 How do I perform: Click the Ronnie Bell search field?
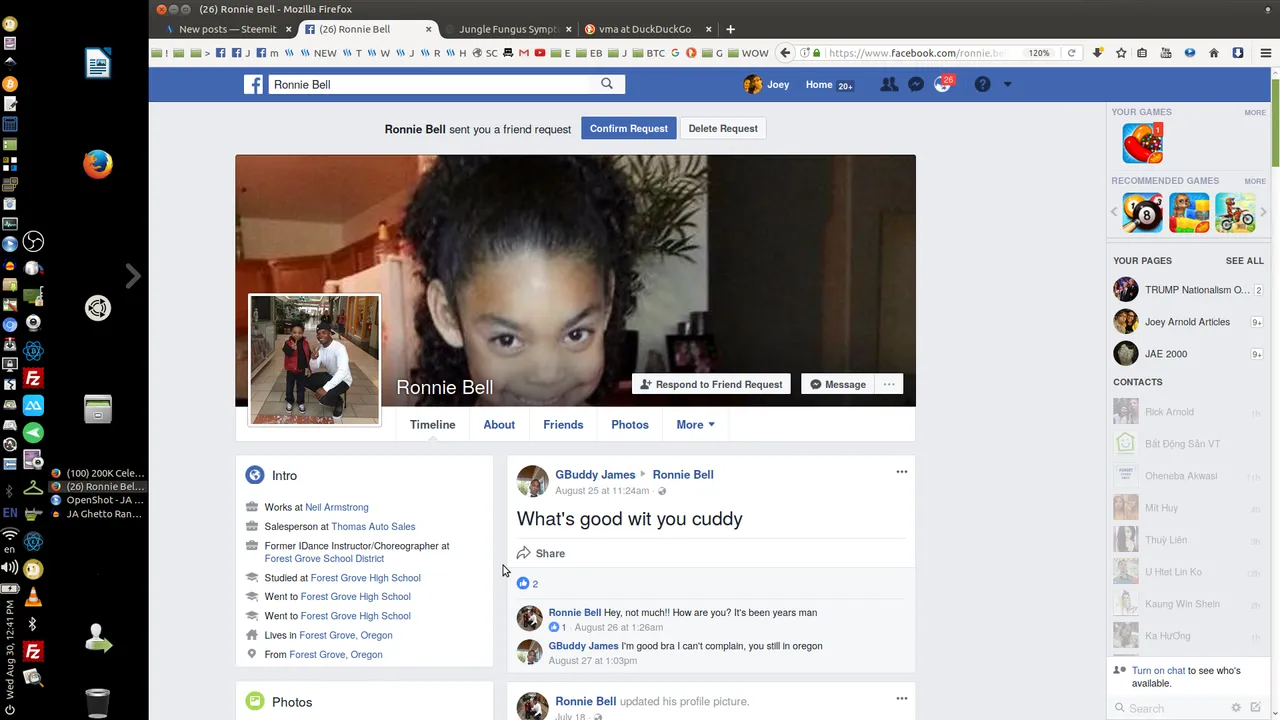tap(433, 85)
